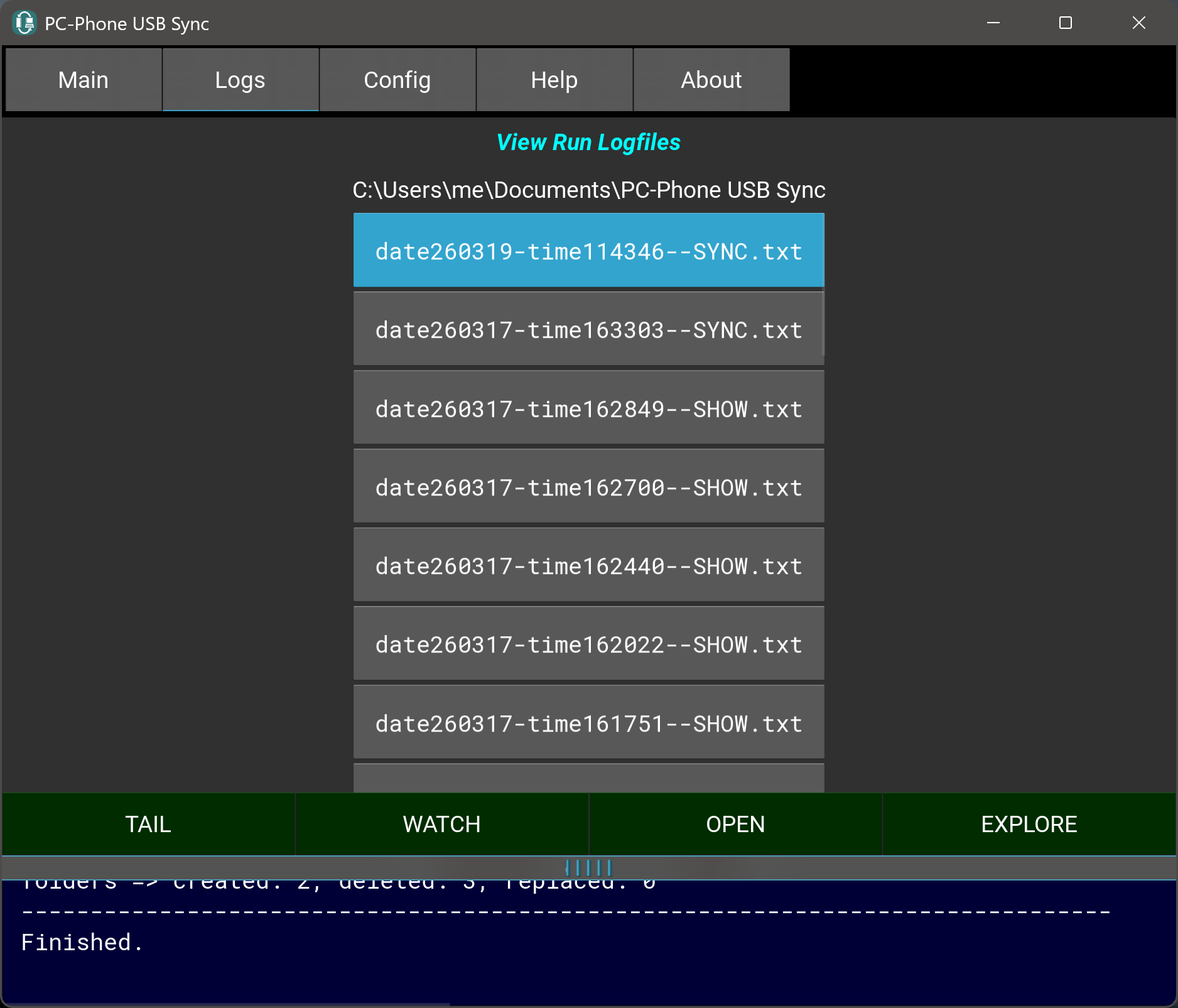Go to the Config tab
Image resolution: width=1178 pixels, height=1008 pixels.
397,80
